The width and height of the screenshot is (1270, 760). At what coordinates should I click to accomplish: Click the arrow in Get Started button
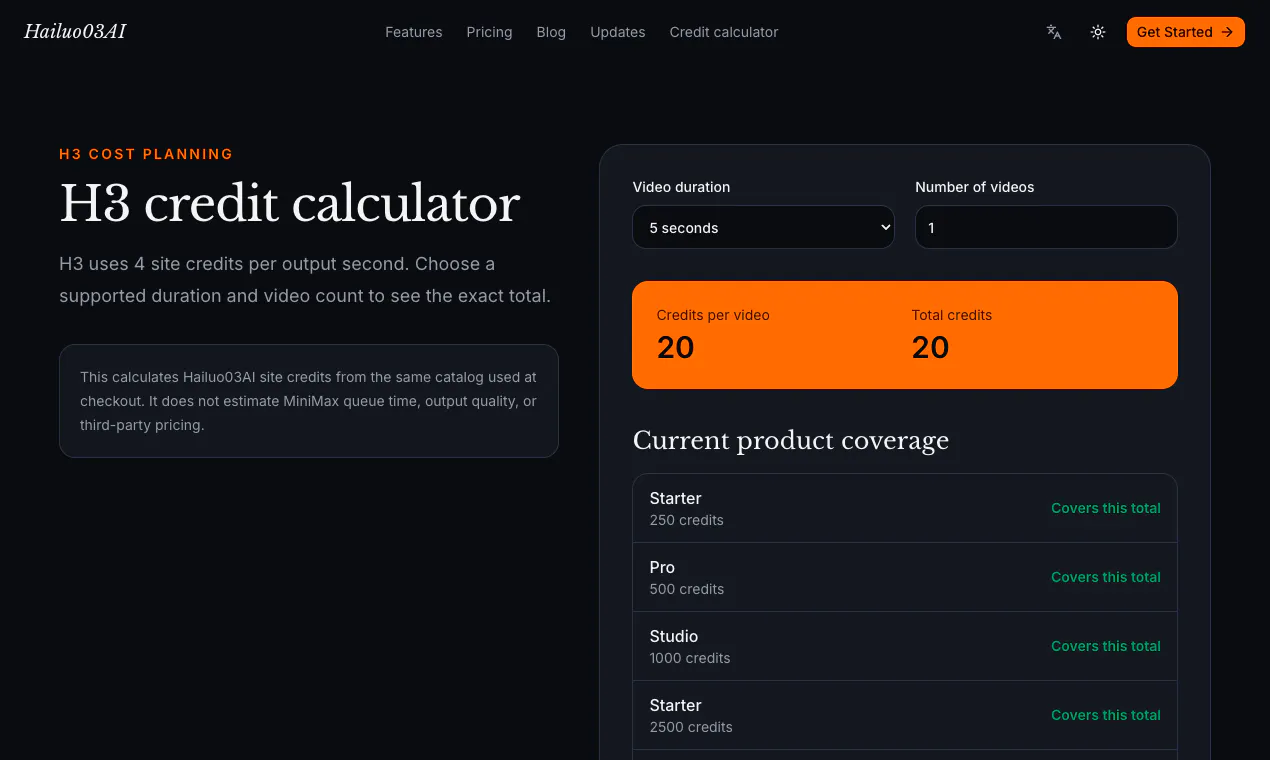pyautogui.click(x=1227, y=32)
